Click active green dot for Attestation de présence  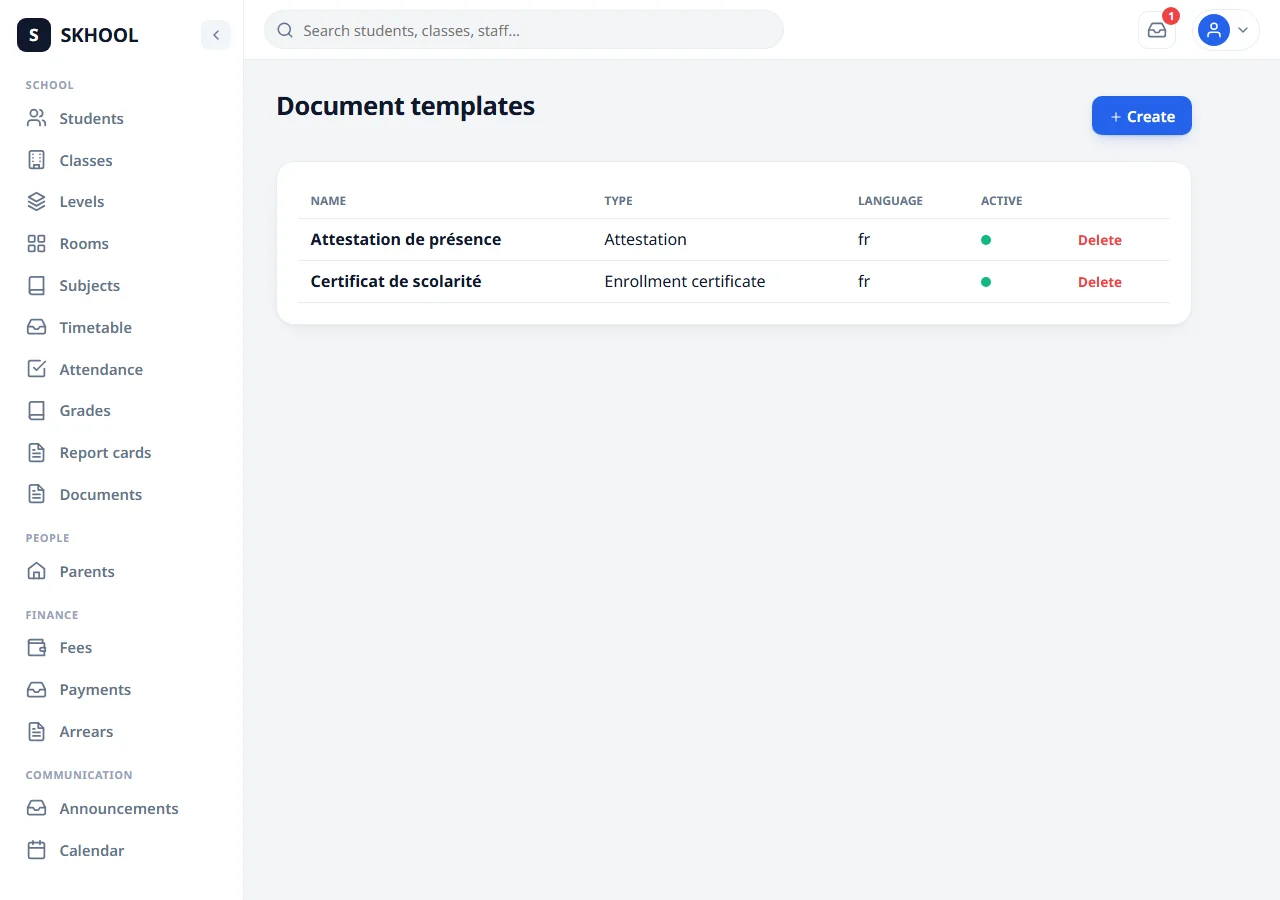coord(986,240)
